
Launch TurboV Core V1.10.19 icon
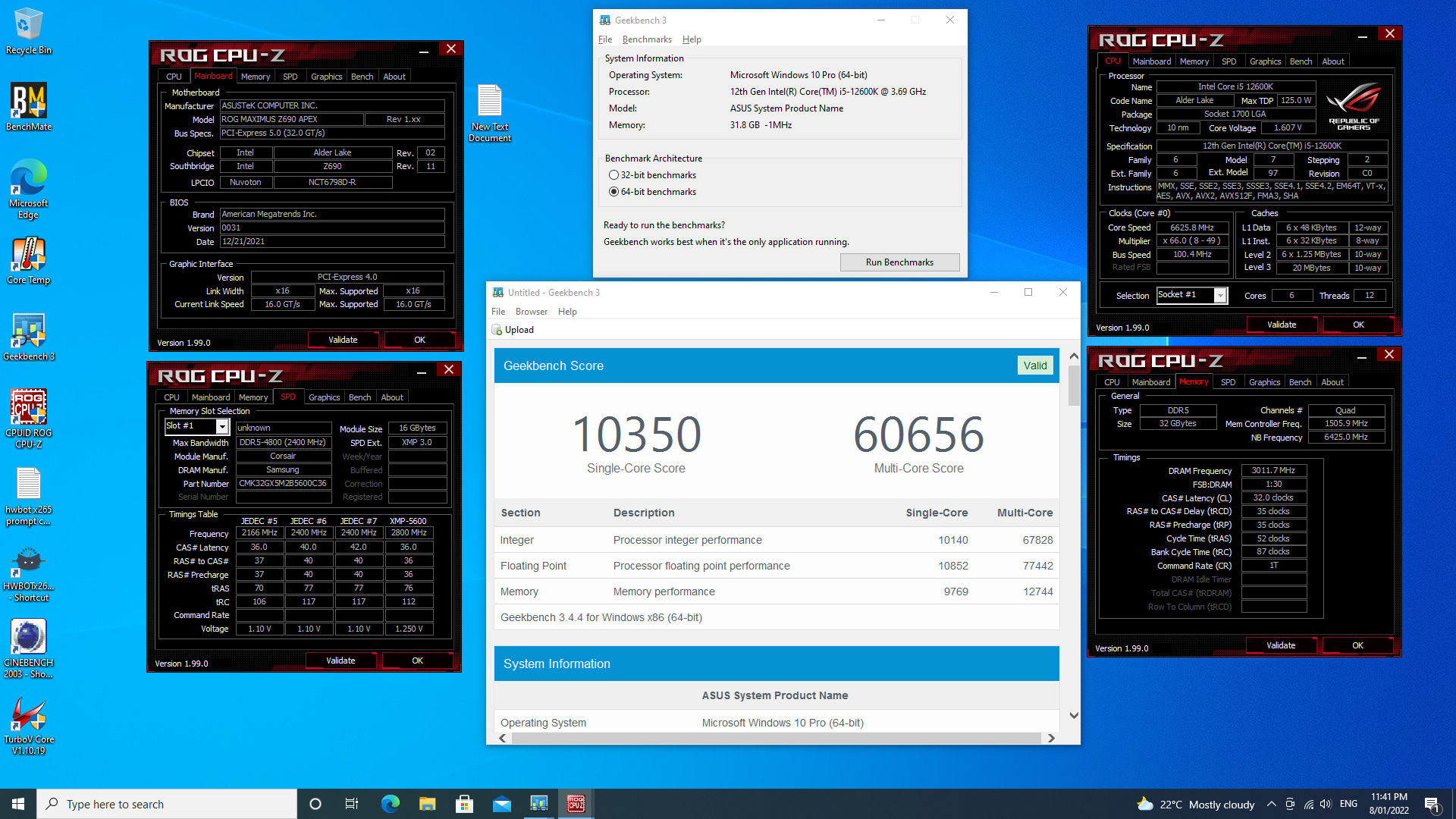pyautogui.click(x=29, y=726)
